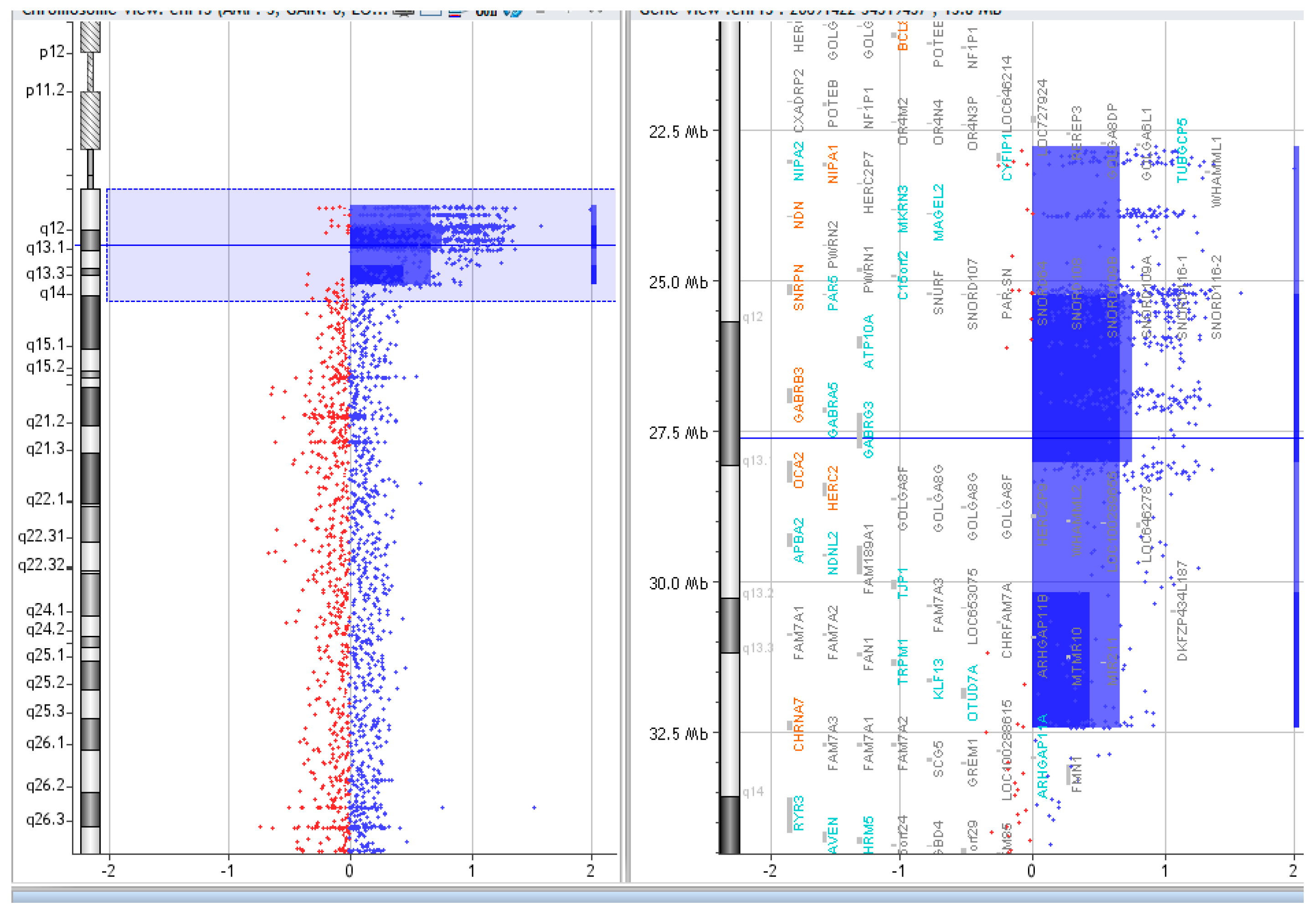Select the CHRNA7 gene label
1316x916 pixels.
pos(798,725)
